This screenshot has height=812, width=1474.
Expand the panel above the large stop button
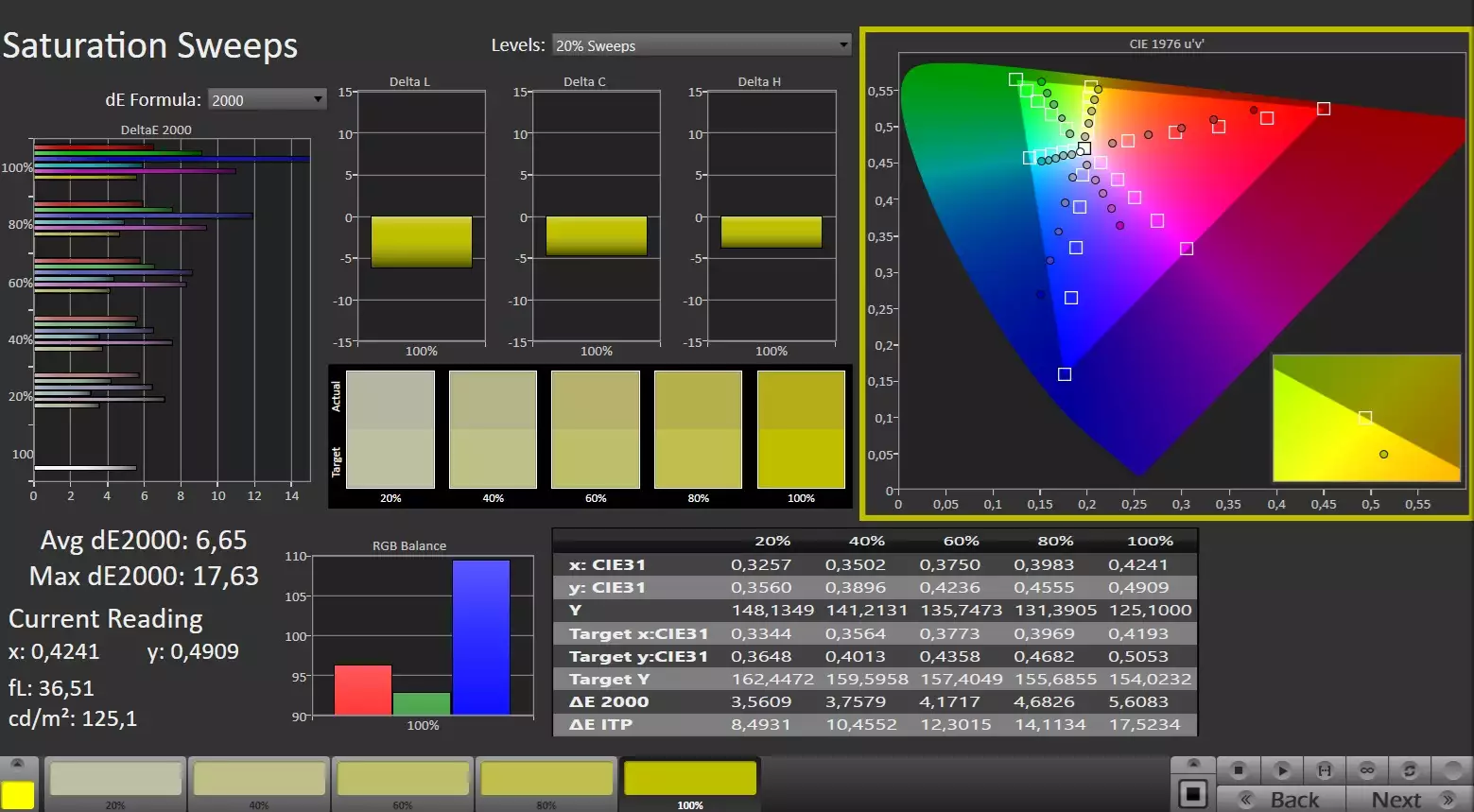tap(1193, 764)
